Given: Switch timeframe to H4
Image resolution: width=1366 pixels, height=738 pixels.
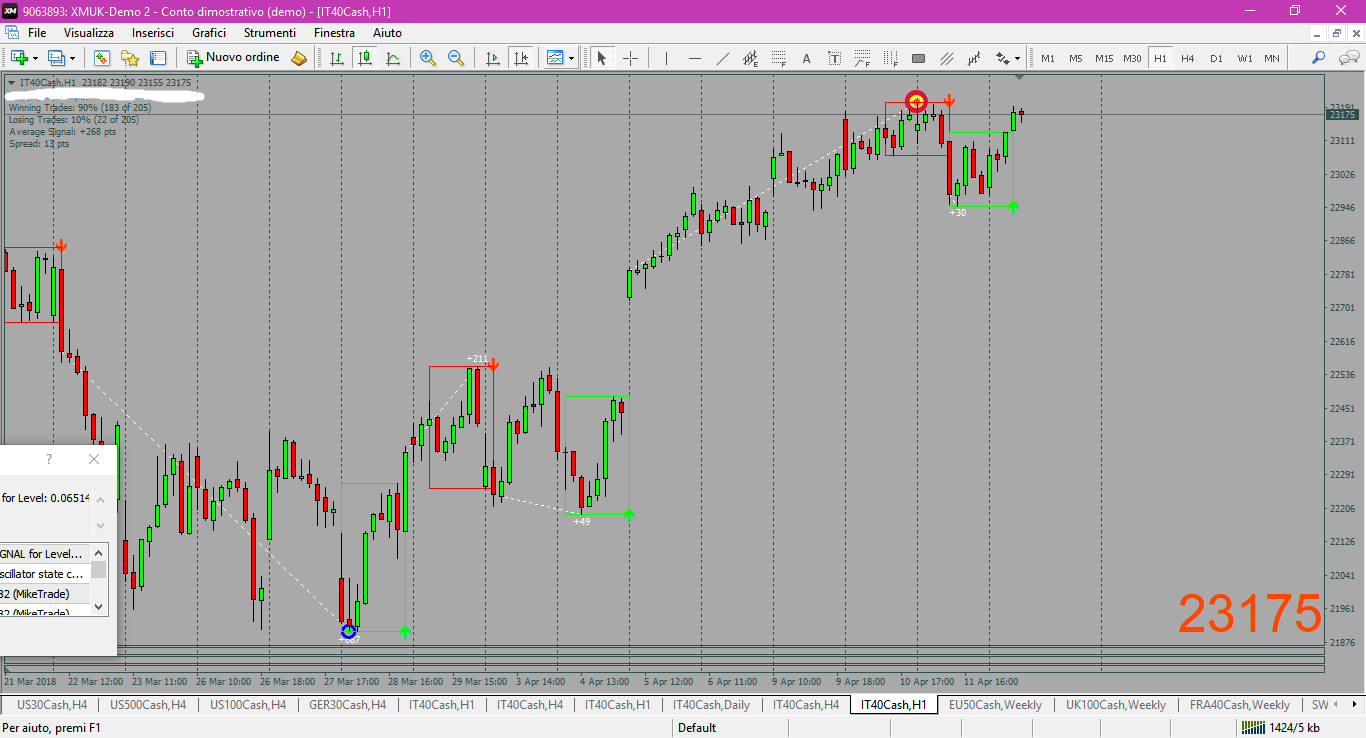Looking at the screenshot, I should [x=1188, y=58].
